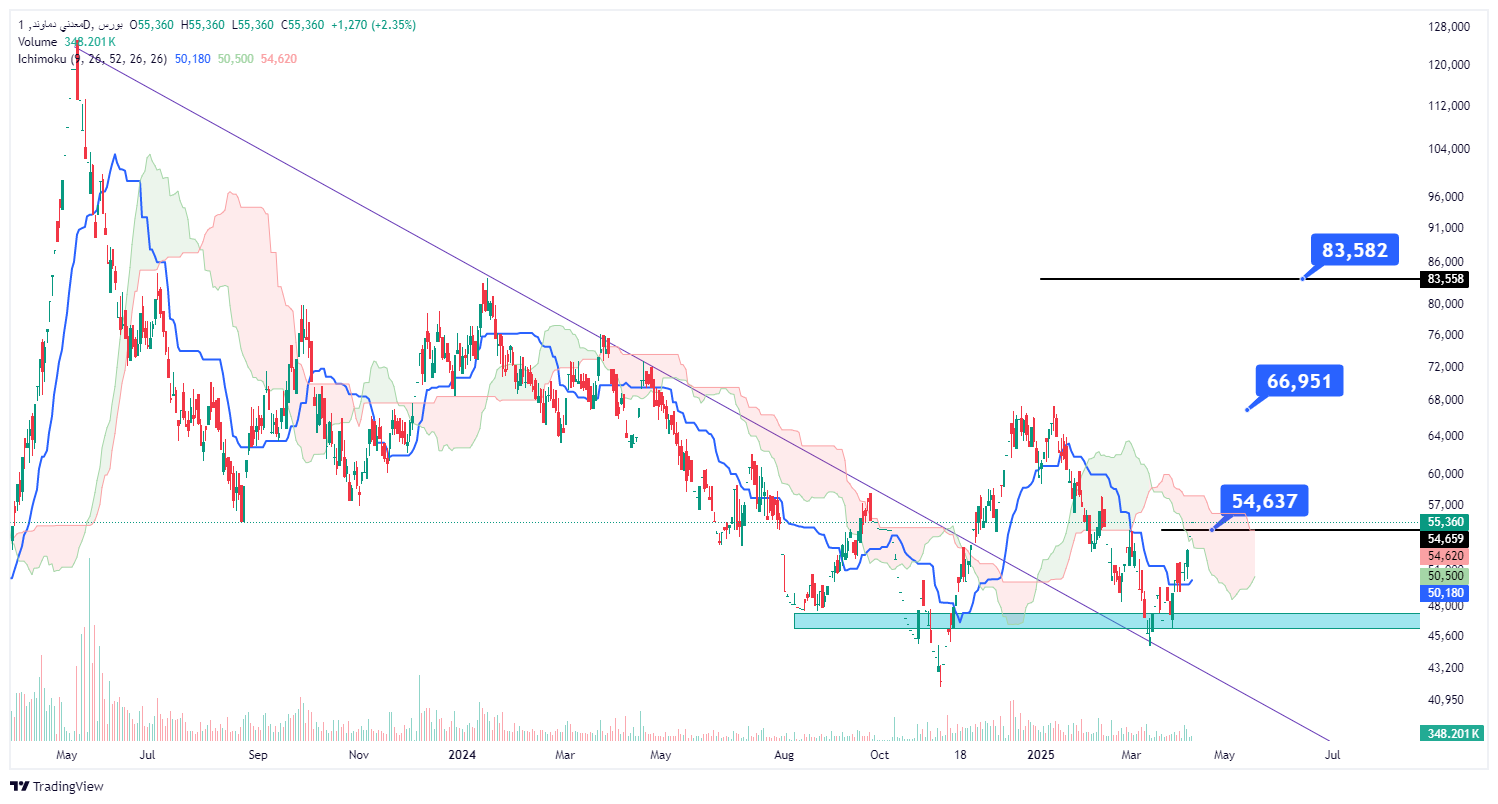The width and height of the screenshot is (1498, 804).
Task: Select the red 54,620 price axis label
Action: click(x=1446, y=555)
